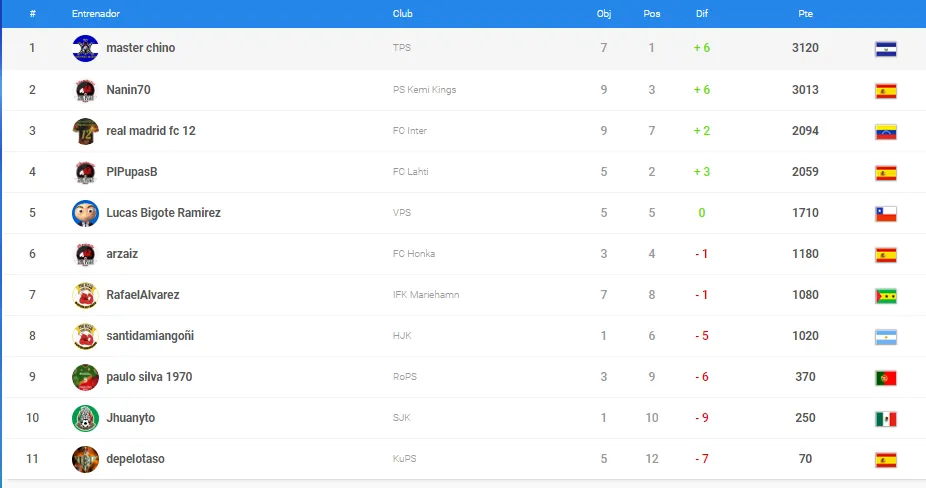Click the Chile flag for Lucas Bigote Ramirez
The height and width of the screenshot is (488, 926).
click(886, 214)
